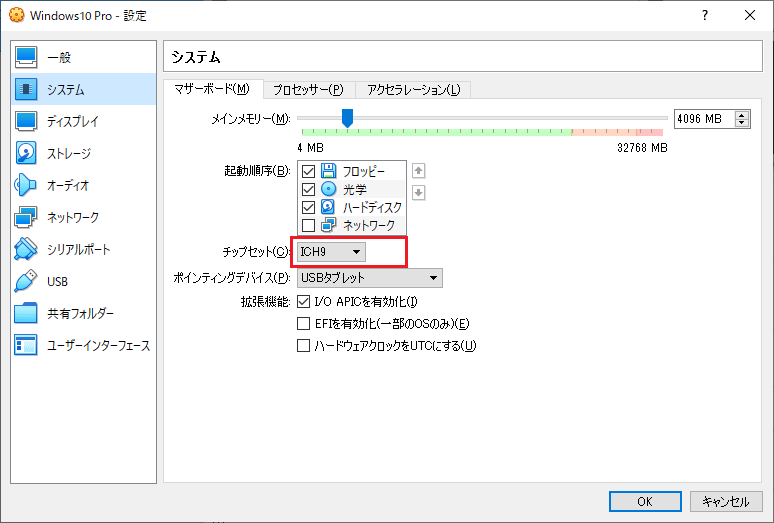774x523 pixels.
Task: Enable ネットワーク boot checkbox
Action: click(x=309, y=225)
